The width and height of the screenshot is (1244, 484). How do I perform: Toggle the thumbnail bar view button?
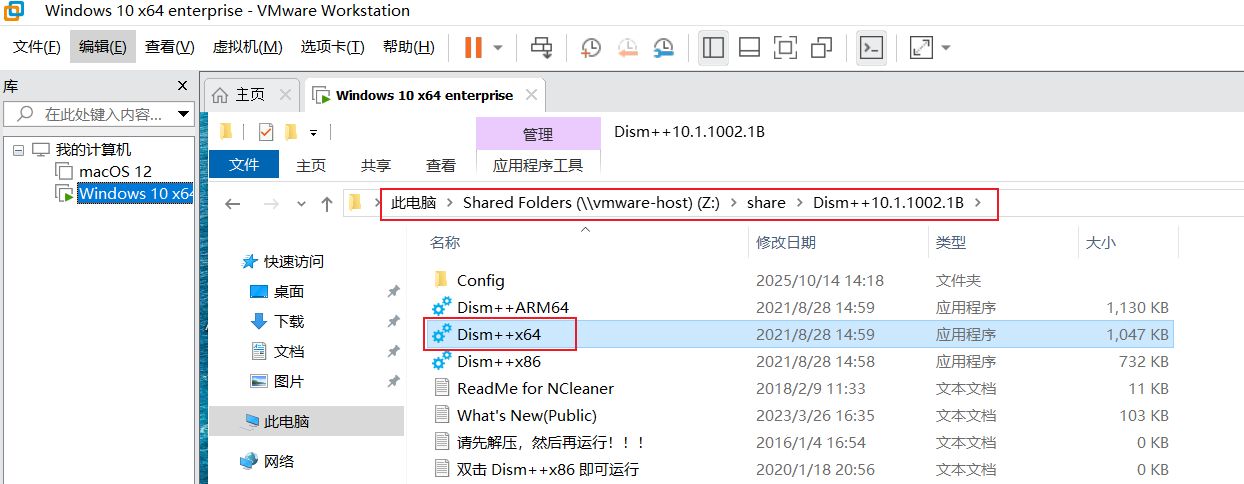click(x=750, y=47)
